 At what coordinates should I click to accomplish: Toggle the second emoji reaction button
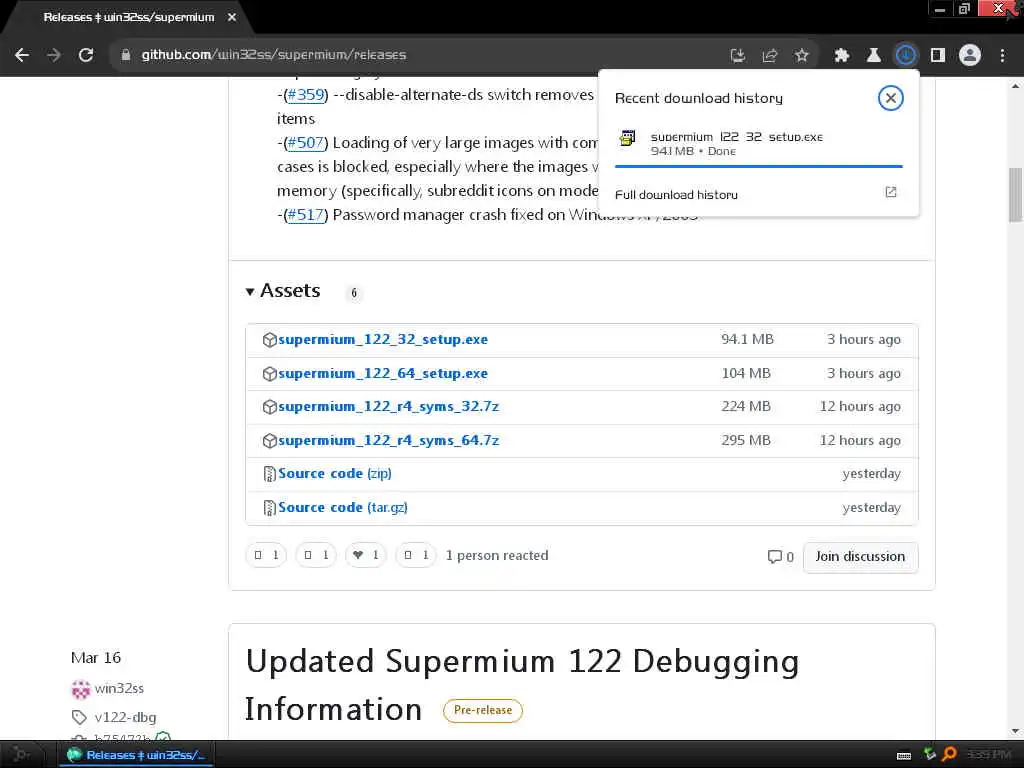click(316, 555)
